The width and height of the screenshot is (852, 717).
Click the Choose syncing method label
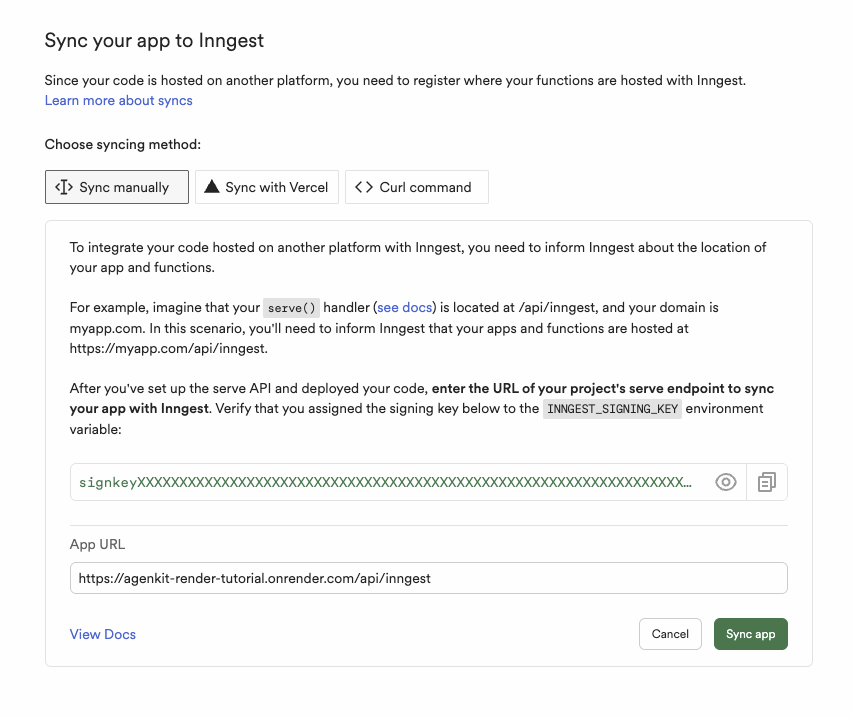[123, 144]
